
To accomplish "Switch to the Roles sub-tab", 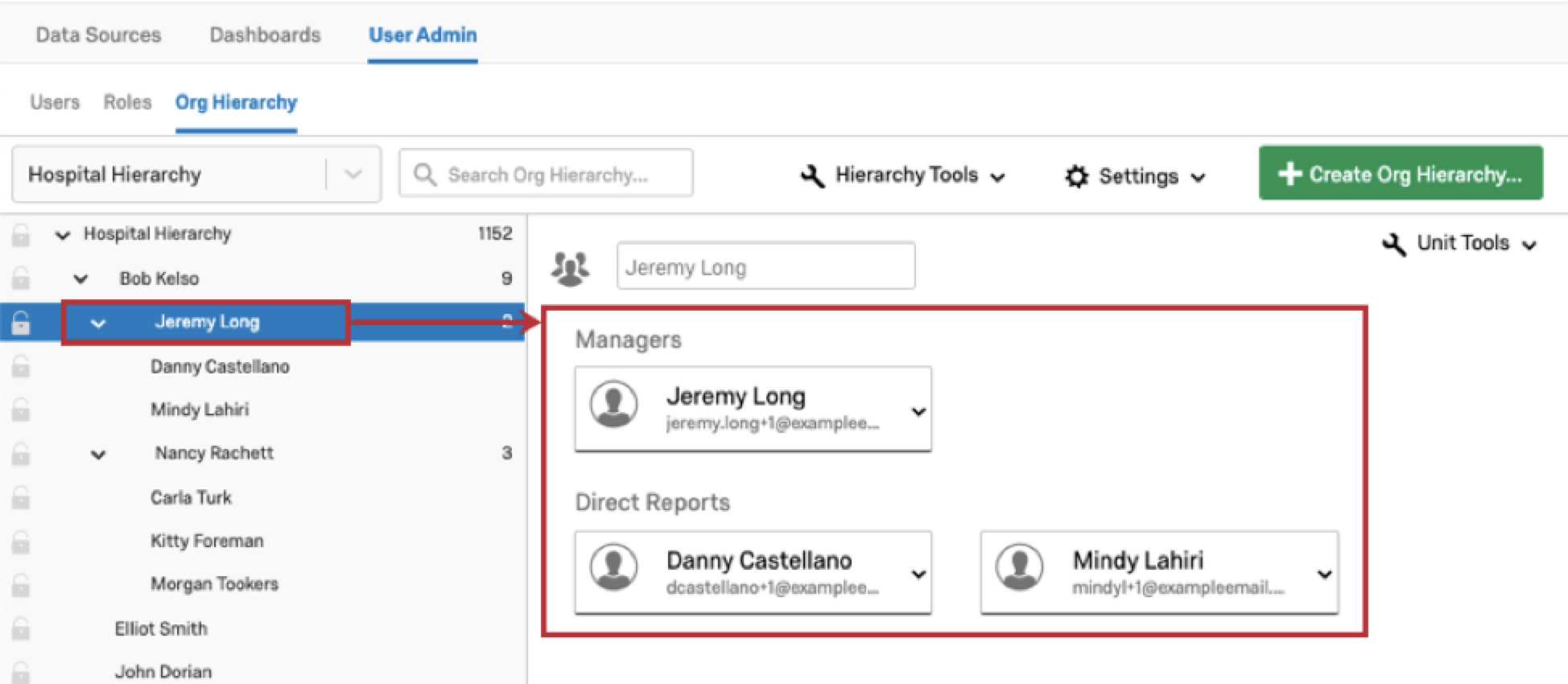I will [127, 102].
